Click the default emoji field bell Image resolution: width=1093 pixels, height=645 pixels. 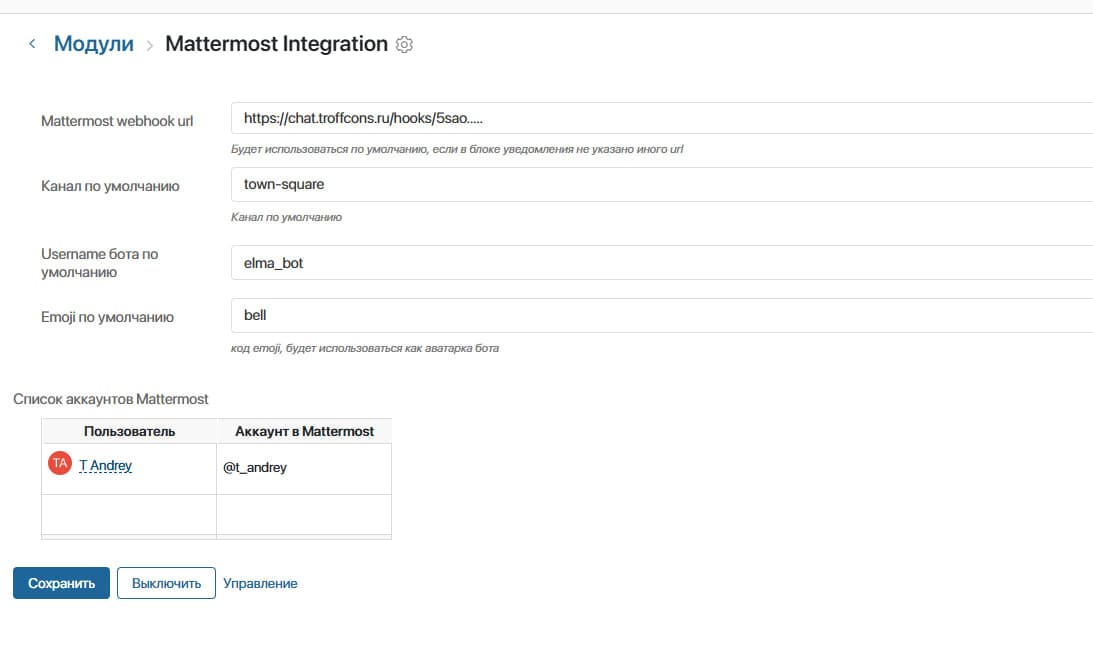click(x=660, y=315)
